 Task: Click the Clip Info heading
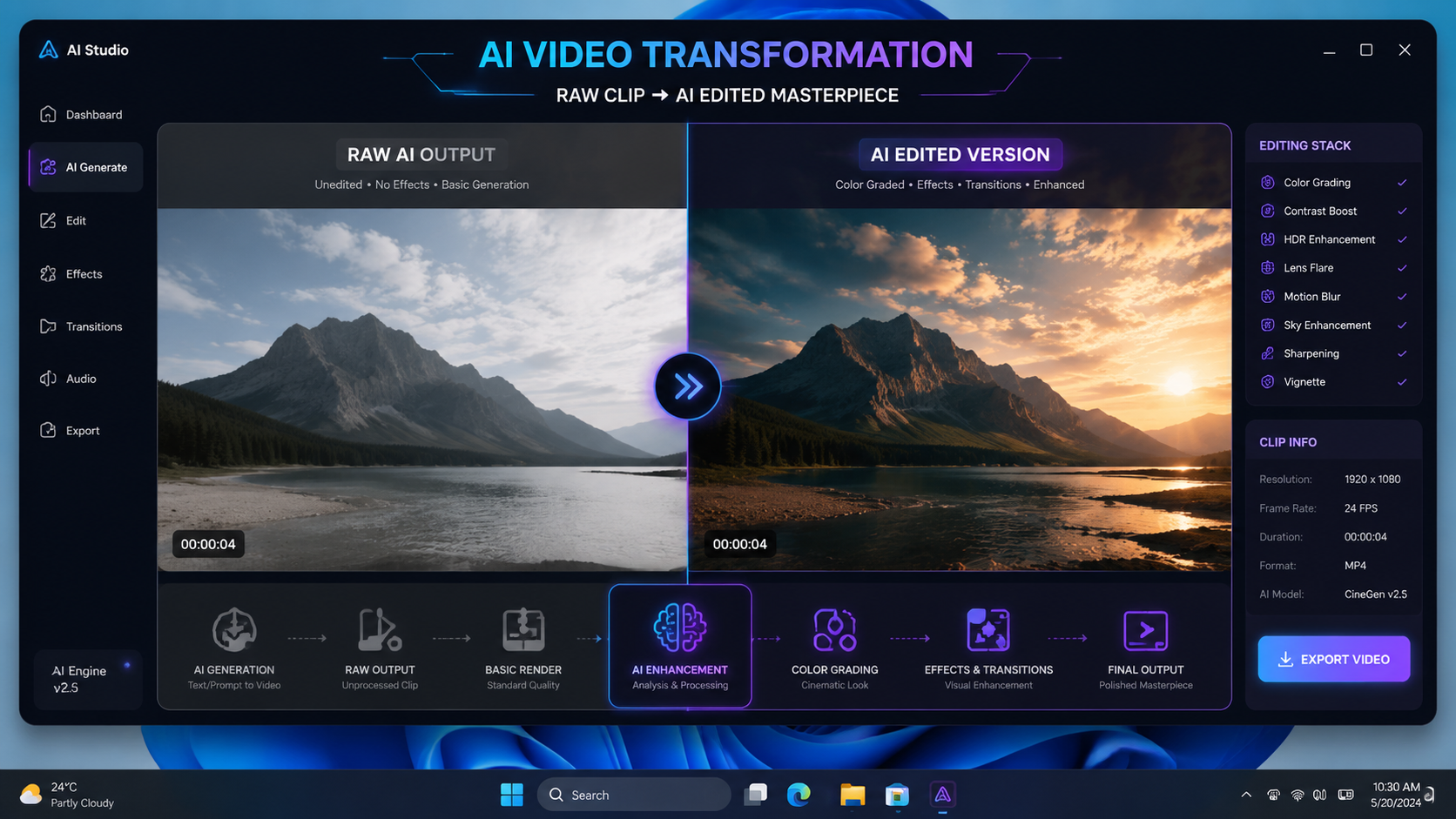(x=1288, y=442)
